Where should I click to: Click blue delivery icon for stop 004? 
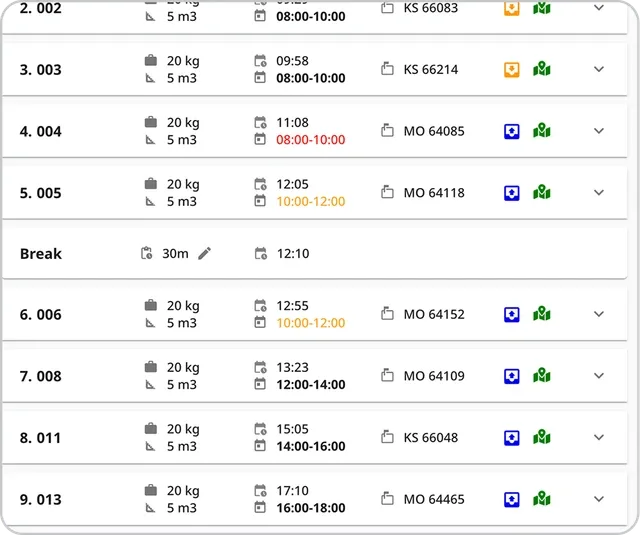click(x=511, y=131)
